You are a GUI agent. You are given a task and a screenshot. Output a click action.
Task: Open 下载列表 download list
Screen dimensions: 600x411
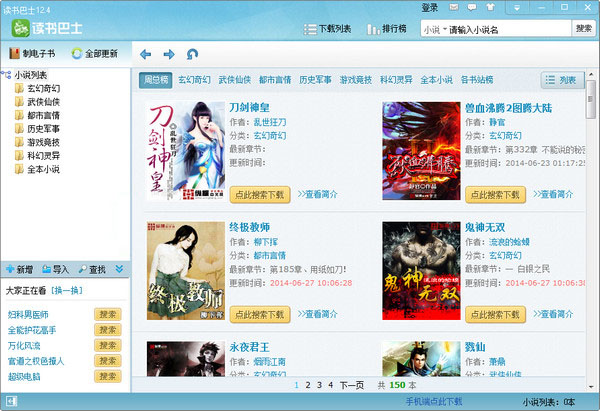328,29
